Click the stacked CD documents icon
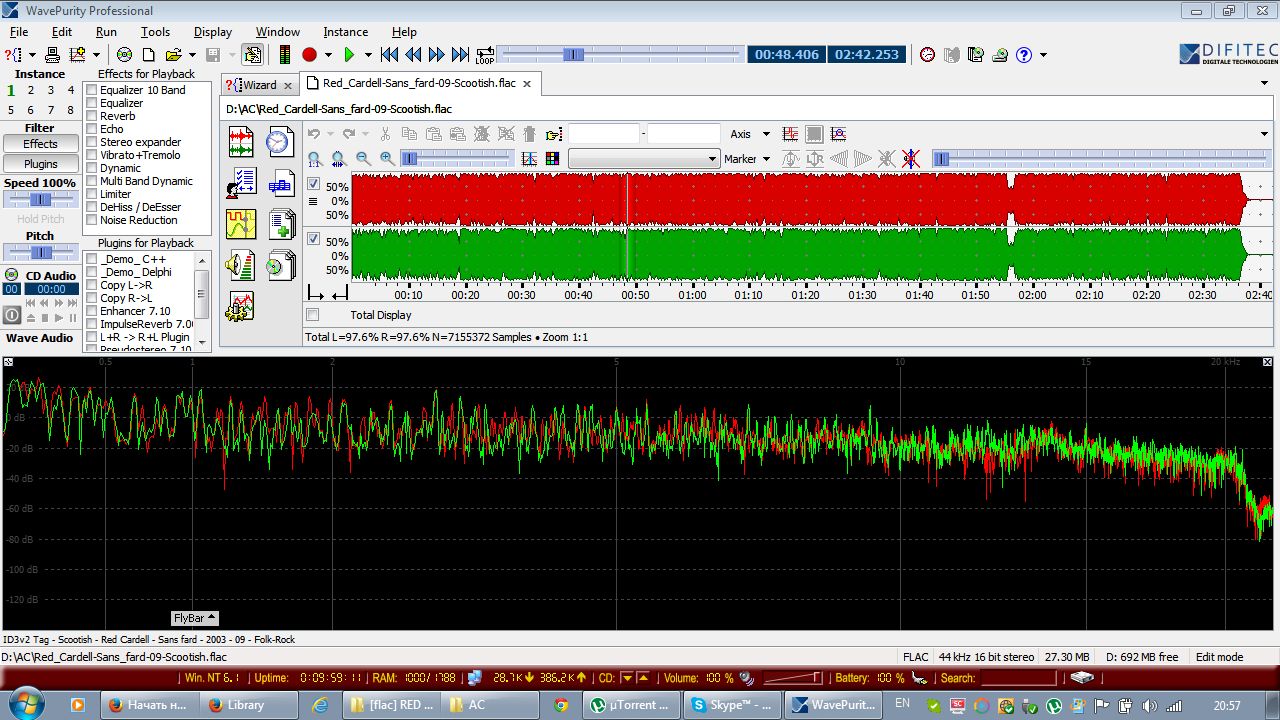Screen dimensions: 1280x720 pos(282,265)
